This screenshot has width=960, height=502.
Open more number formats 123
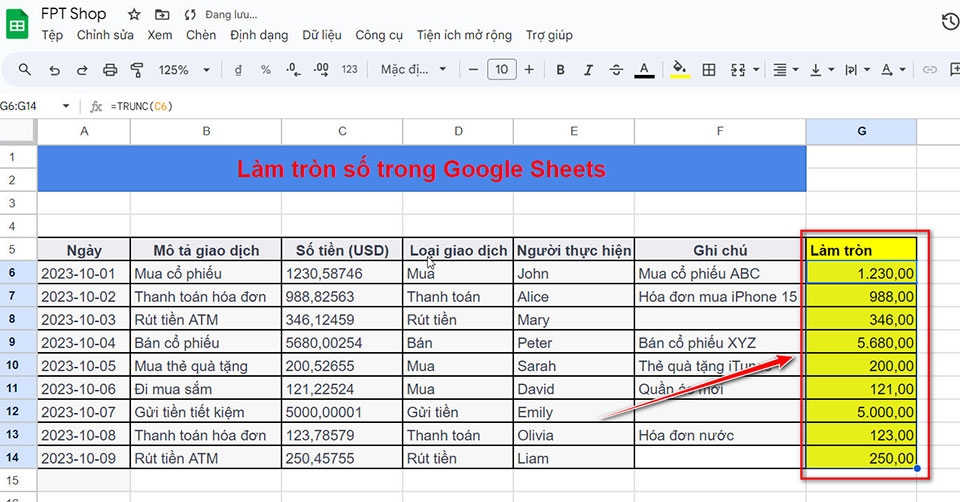pyautogui.click(x=350, y=70)
